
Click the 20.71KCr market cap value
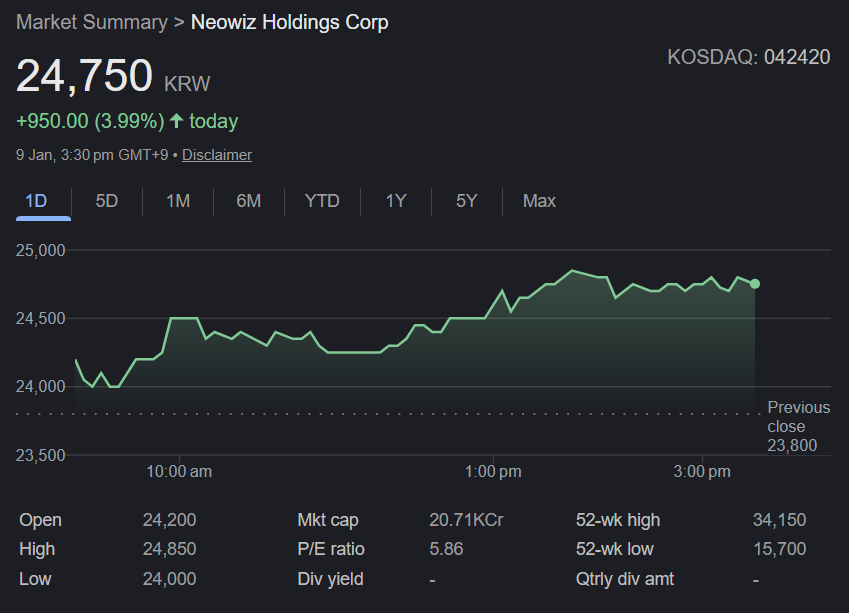(467, 520)
